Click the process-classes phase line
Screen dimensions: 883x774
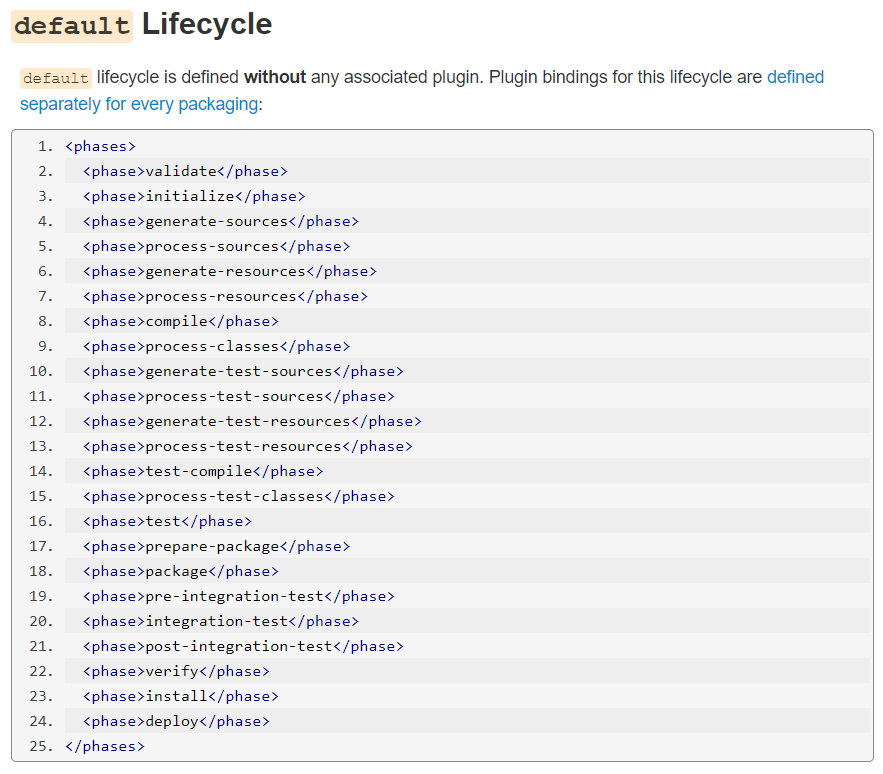pos(467,346)
